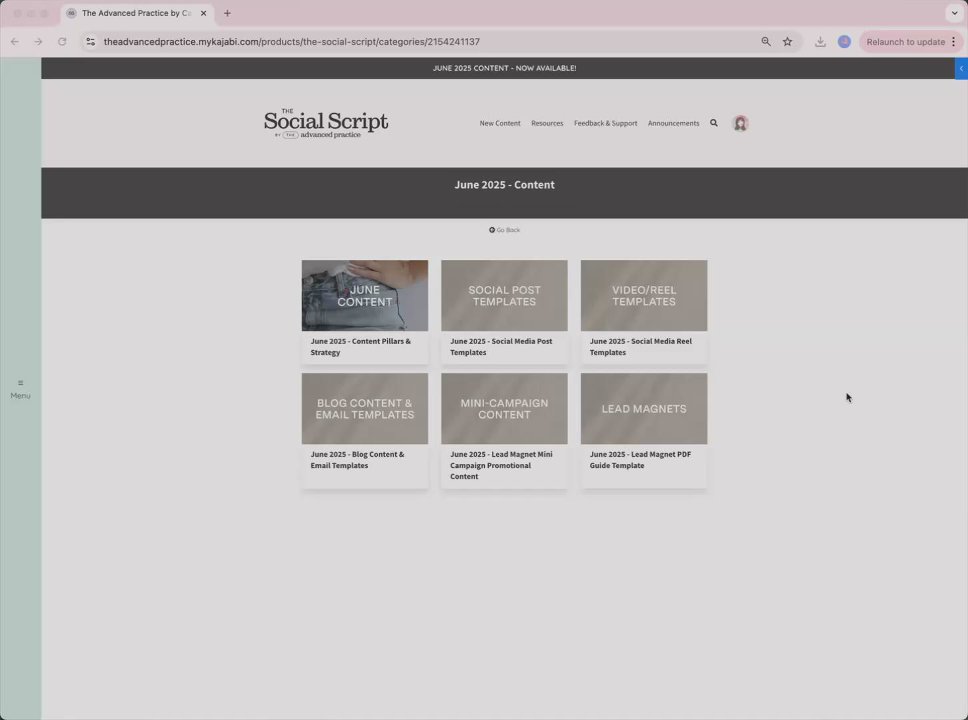Image resolution: width=968 pixels, height=720 pixels.
Task: Open the Announcements menu
Action: (x=674, y=123)
